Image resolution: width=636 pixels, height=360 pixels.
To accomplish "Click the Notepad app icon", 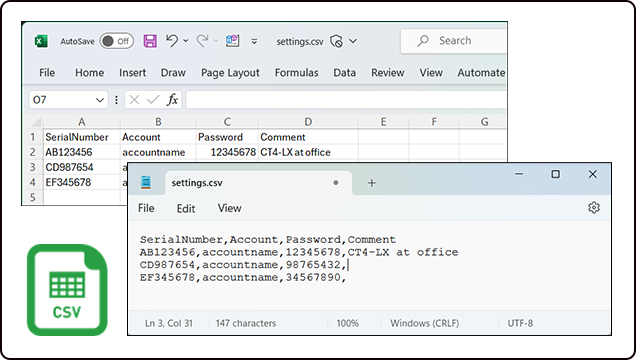I will point(146,182).
